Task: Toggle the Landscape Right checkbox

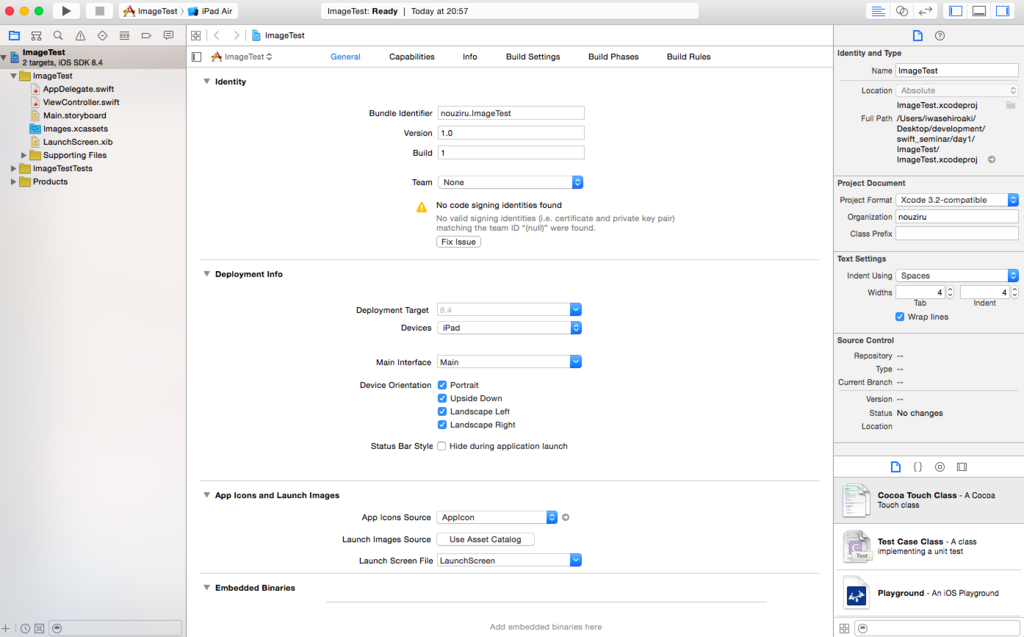Action: coord(442,425)
